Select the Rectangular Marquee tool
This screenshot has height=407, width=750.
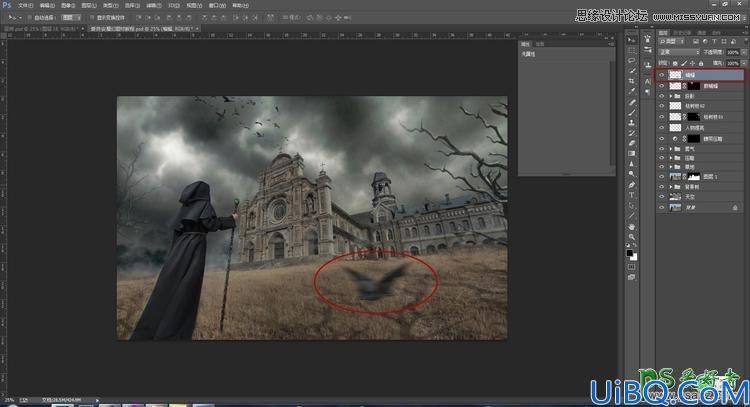[631, 50]
